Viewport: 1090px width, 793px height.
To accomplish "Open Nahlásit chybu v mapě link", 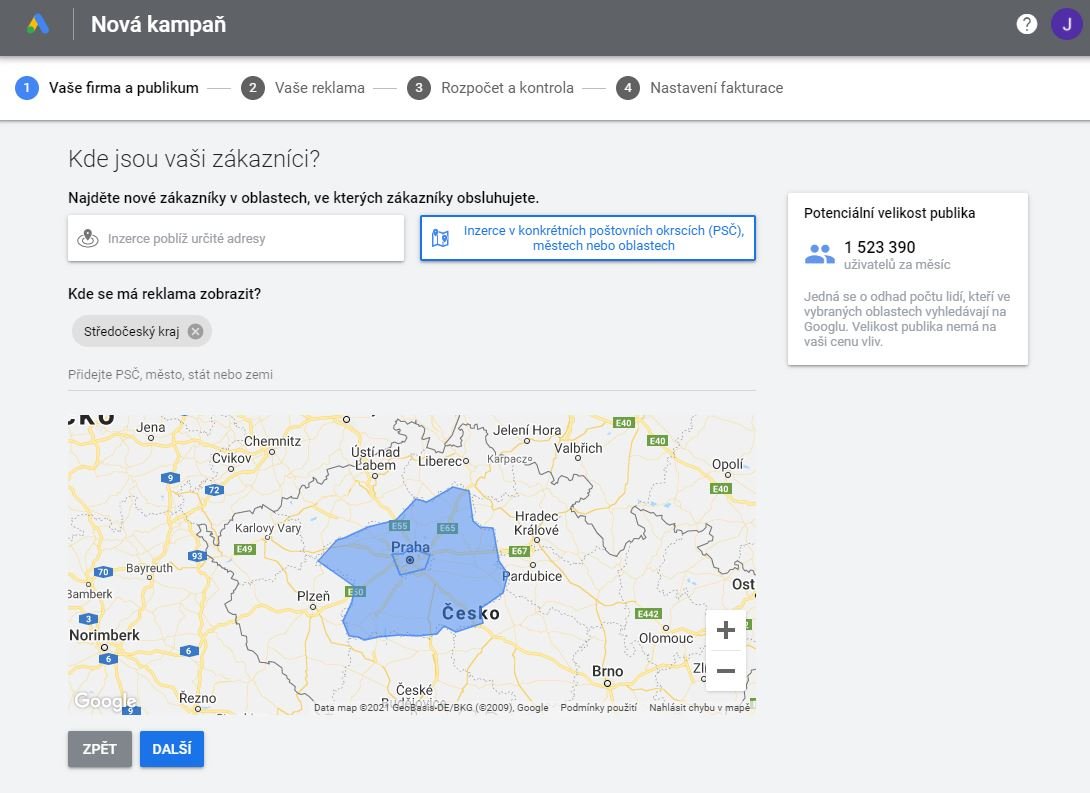I will tap(699, 708).
